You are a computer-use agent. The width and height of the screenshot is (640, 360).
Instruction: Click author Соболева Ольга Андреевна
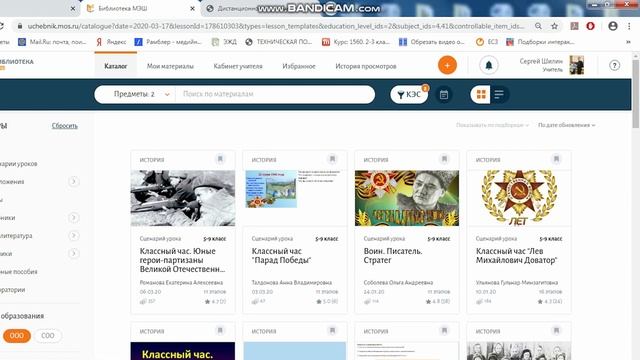click(x=398, y=282)
